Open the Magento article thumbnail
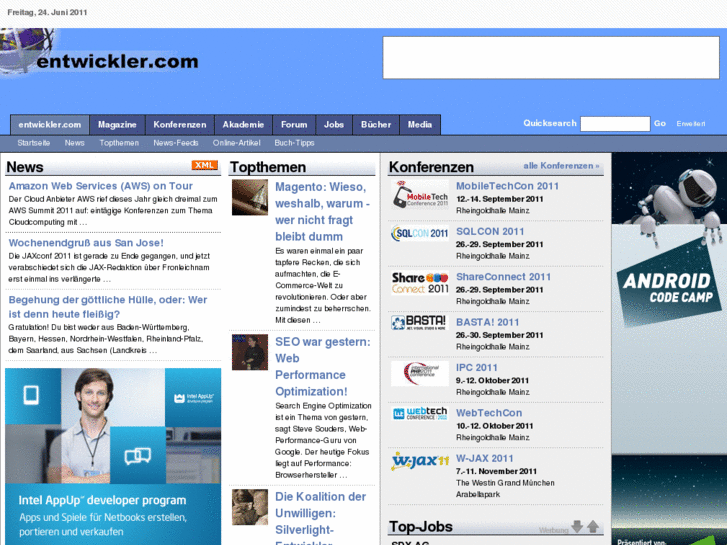This screenshot has width=727, height=545. [x=250, y=197]
